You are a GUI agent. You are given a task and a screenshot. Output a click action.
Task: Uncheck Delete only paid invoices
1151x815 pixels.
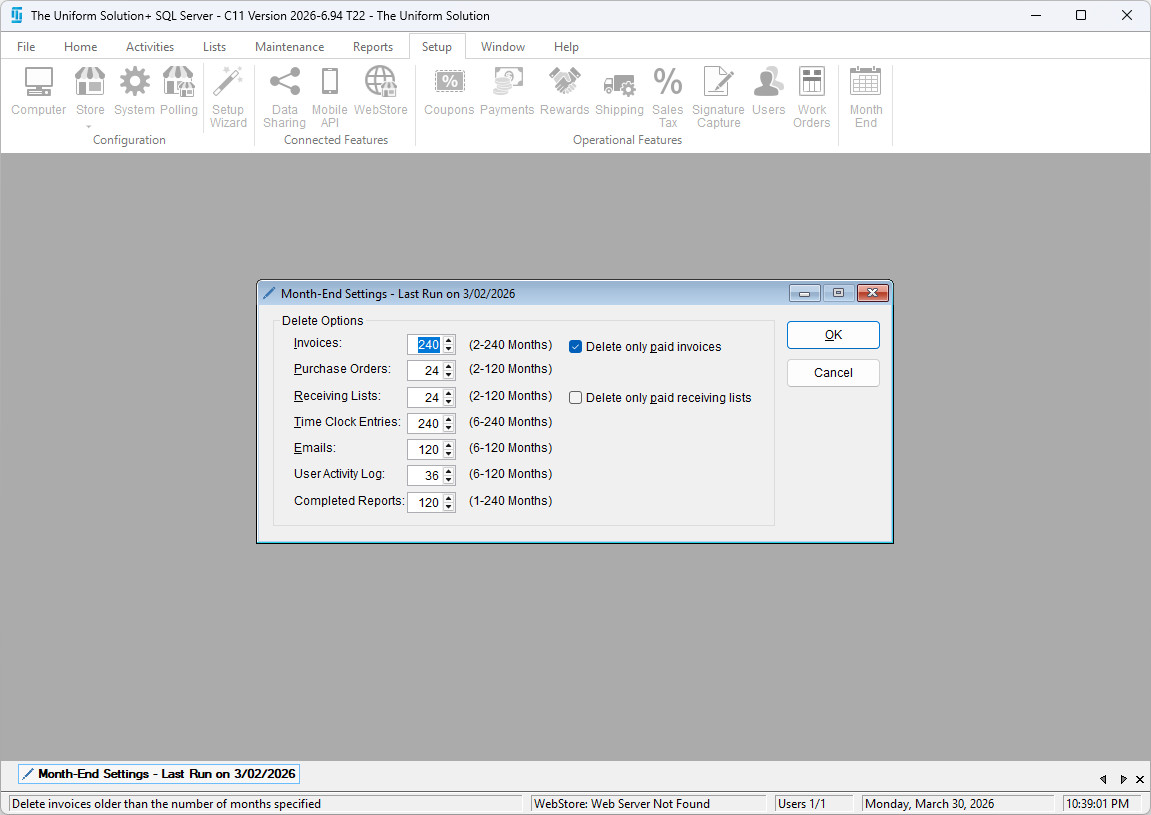[576, 347]
